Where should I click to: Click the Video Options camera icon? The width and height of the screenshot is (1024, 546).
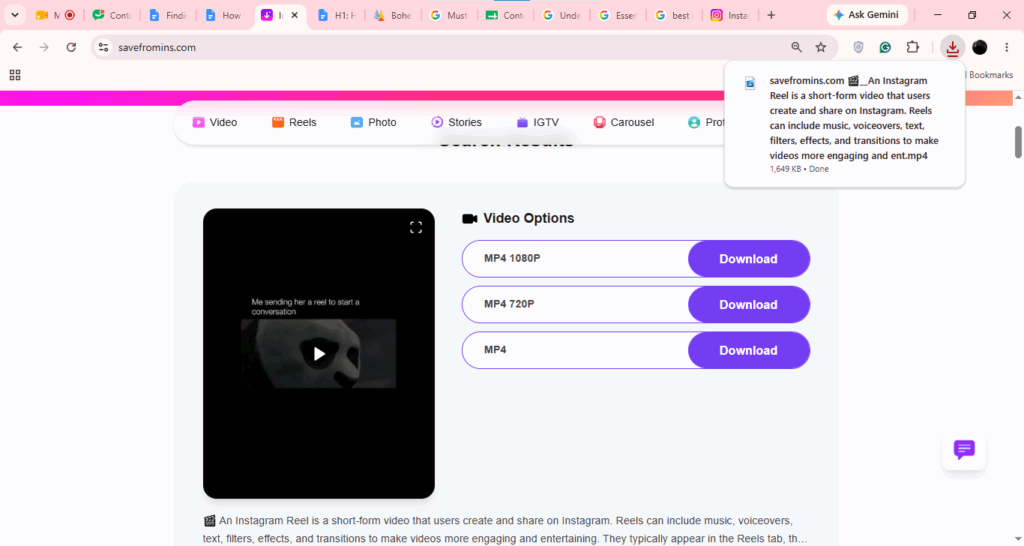[470, 219]
